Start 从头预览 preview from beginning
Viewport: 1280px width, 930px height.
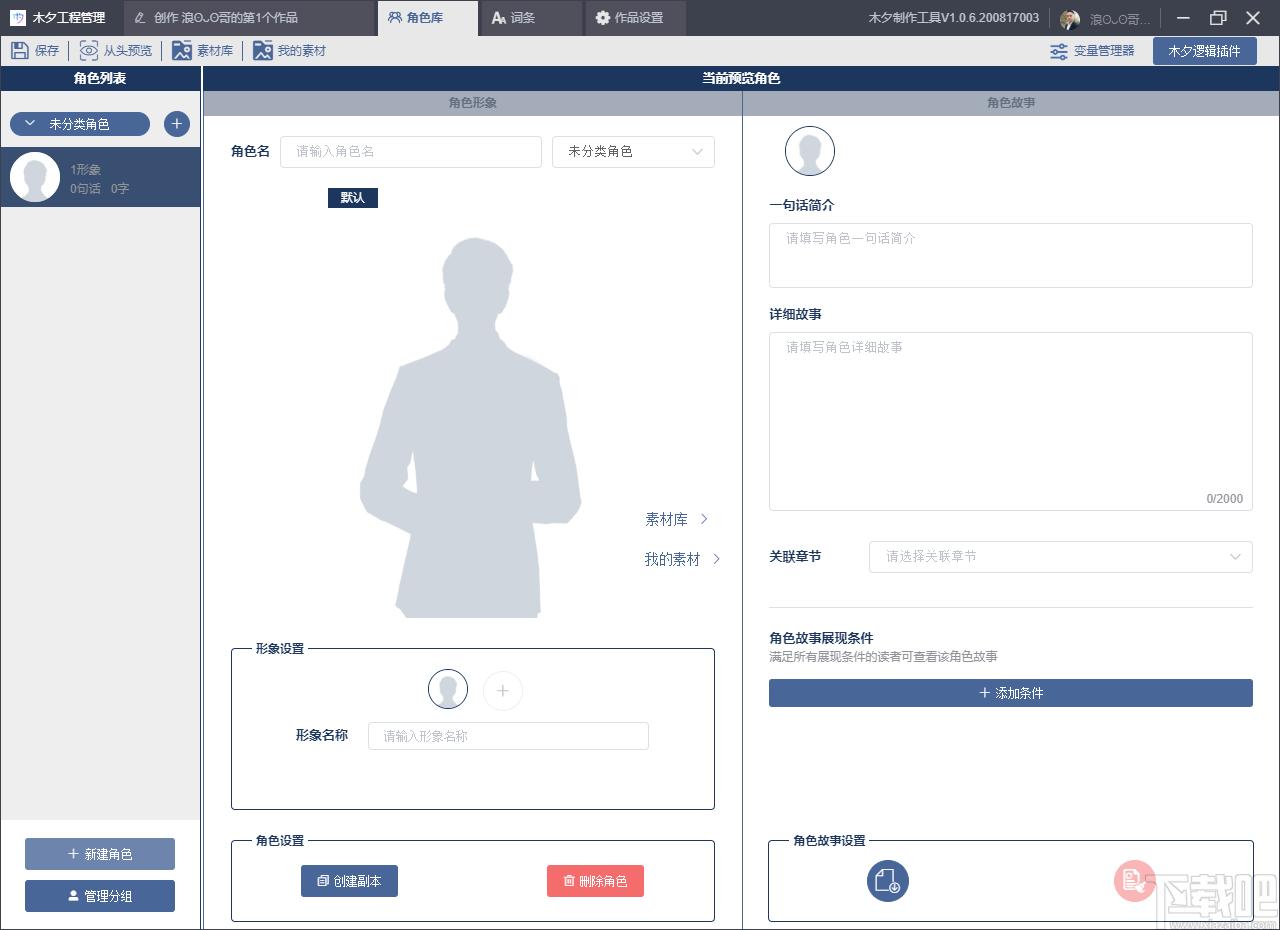115,51
